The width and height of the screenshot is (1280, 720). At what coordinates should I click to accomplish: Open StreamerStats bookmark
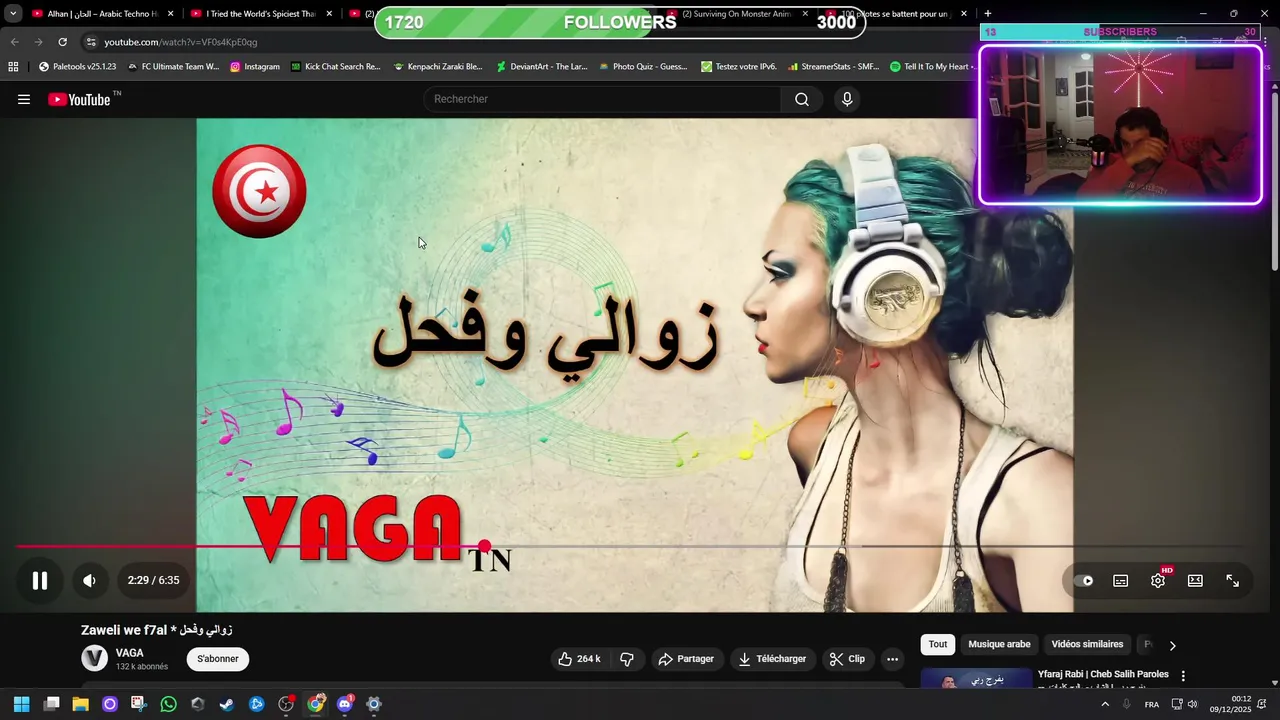click(833, 67)
